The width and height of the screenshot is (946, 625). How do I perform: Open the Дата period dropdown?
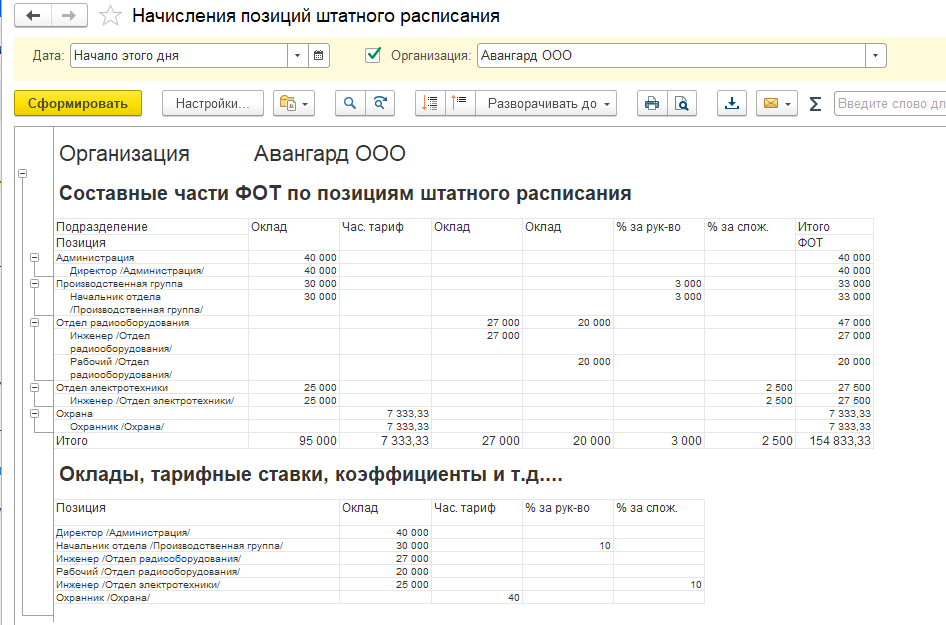(x=298, y=56)
